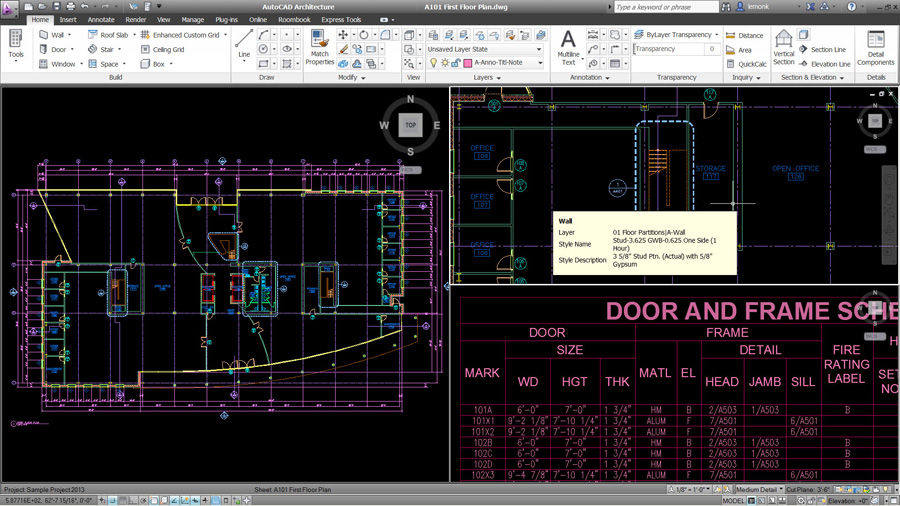Click the Undo arrow icon
Image resolution: width=900 pixels, height=506 pixels.
pos(84,6)
